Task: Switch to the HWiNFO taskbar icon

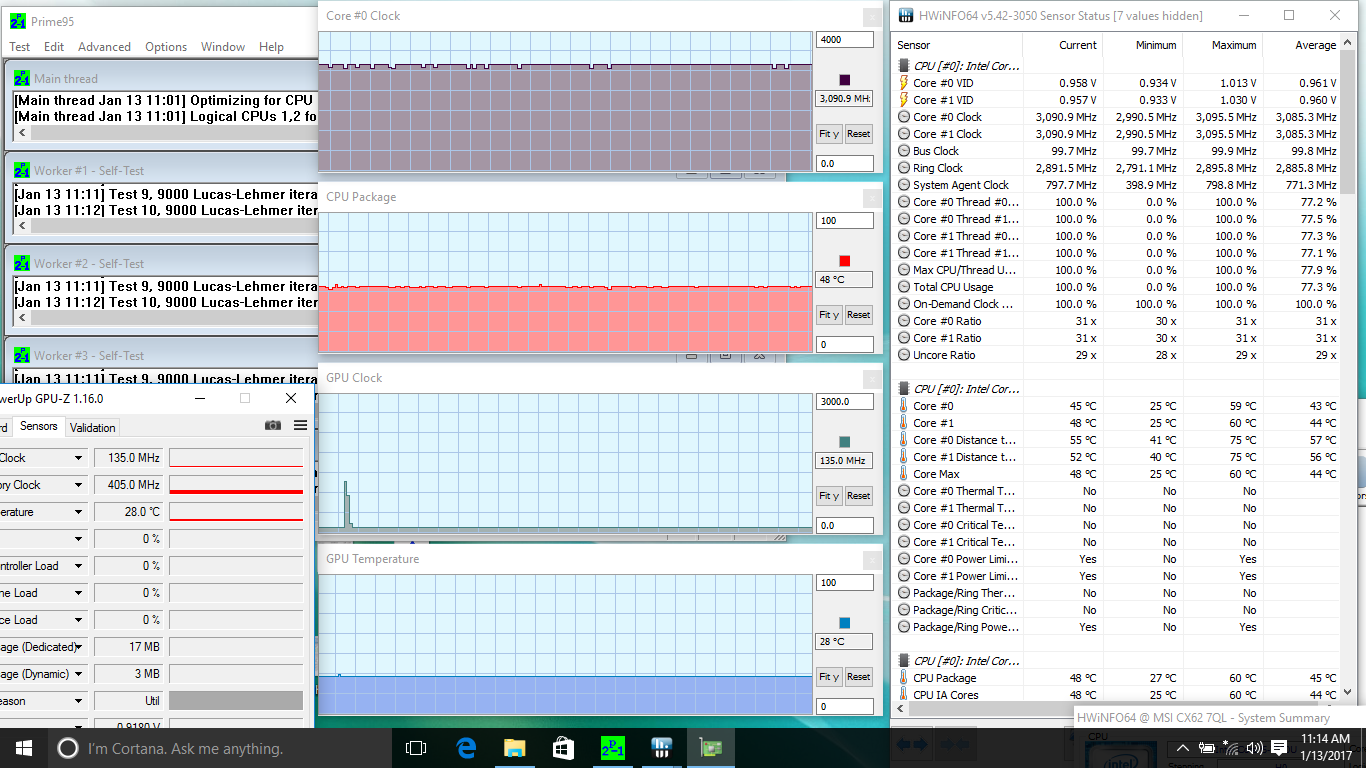Action: pos(661,748)
